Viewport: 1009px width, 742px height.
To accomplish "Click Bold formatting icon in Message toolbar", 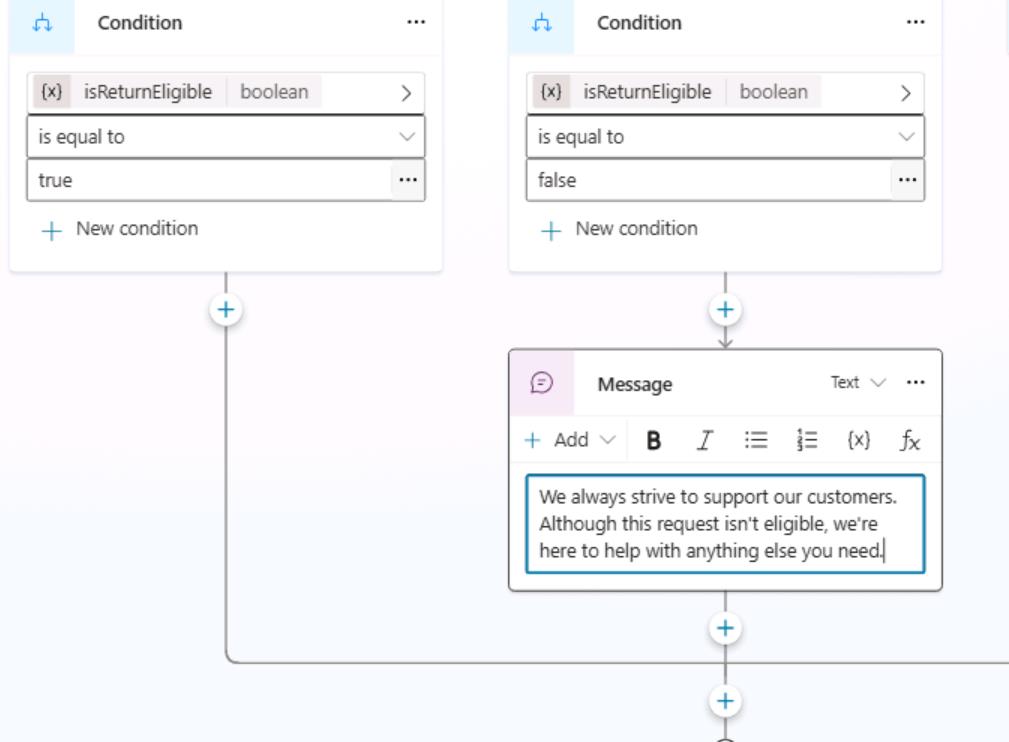I will (x=653, y=441).
